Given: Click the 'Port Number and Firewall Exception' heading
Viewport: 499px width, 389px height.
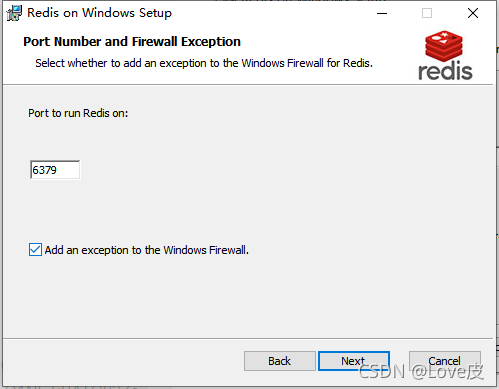Looking at the screenshot, I should point(132,42).
